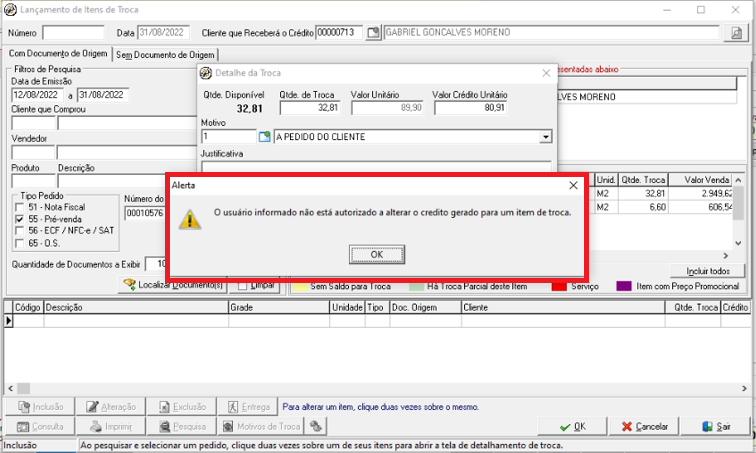756x453 pixels.
Task: Click the bottom grid right scroll arrow
Action: point(745,388)
